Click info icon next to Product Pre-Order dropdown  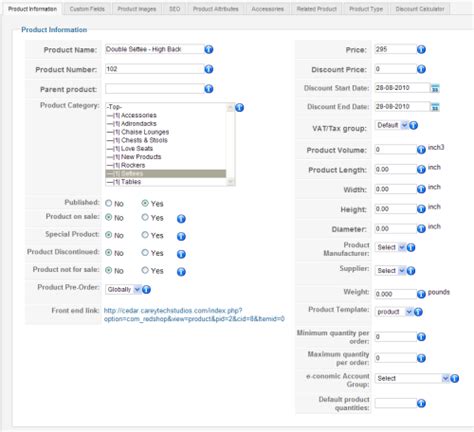pos(146,289)
